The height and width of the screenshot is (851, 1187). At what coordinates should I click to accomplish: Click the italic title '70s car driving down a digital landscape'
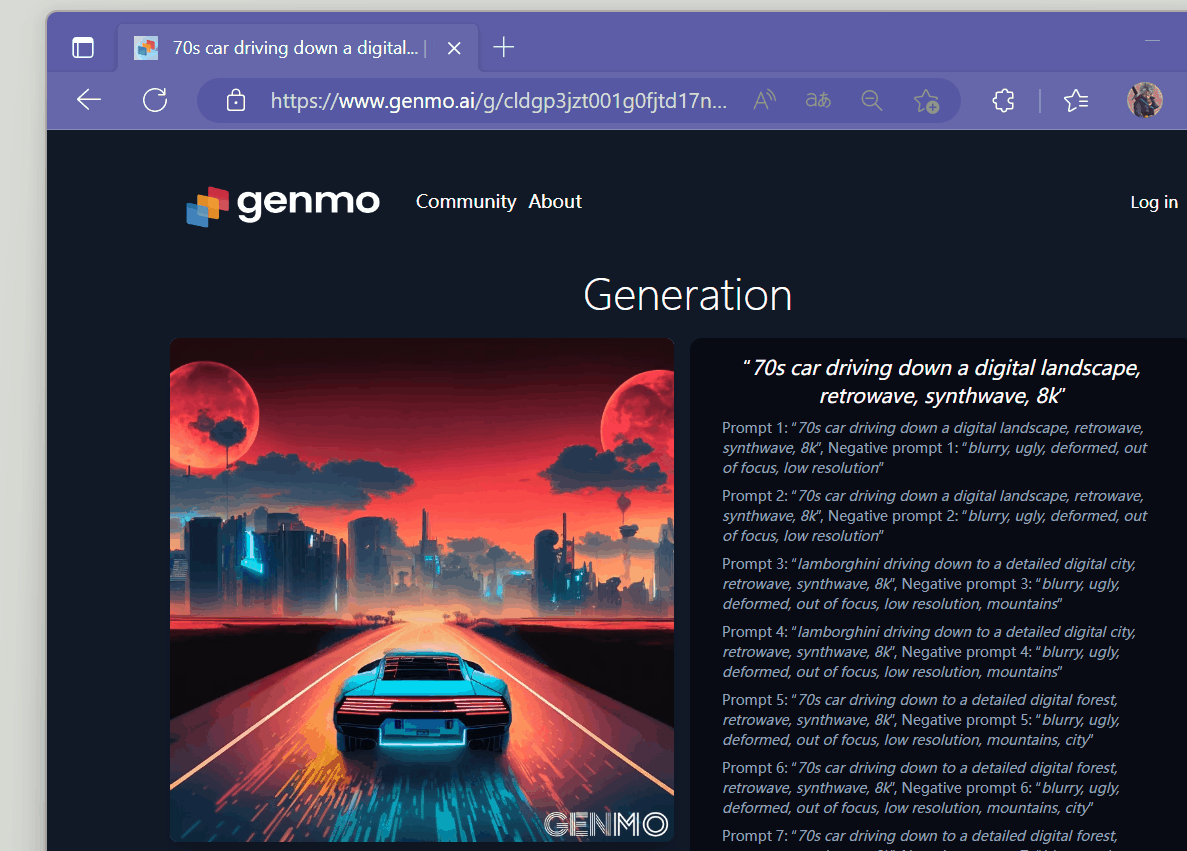point(942,382)
